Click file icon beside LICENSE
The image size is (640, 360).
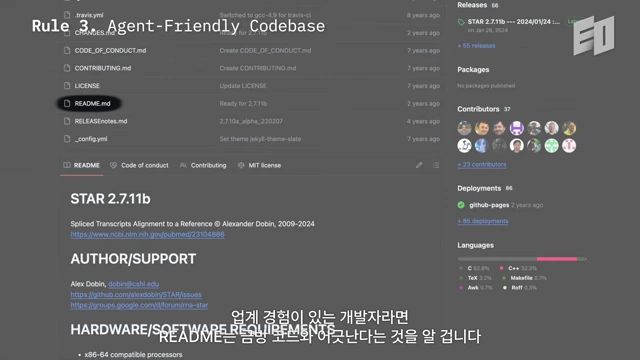point(67,86)
